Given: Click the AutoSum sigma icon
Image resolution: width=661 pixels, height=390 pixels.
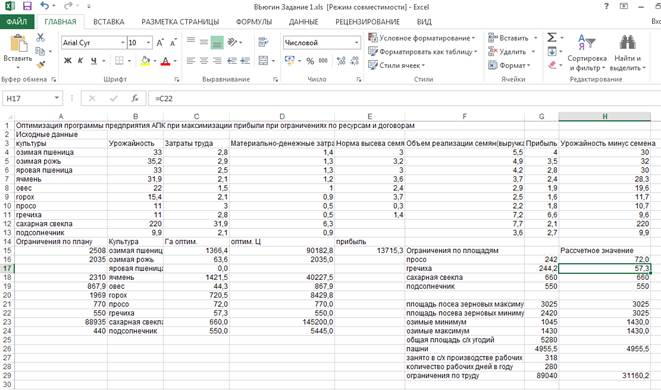Looking at the screenshot, I should coord(552,38).
